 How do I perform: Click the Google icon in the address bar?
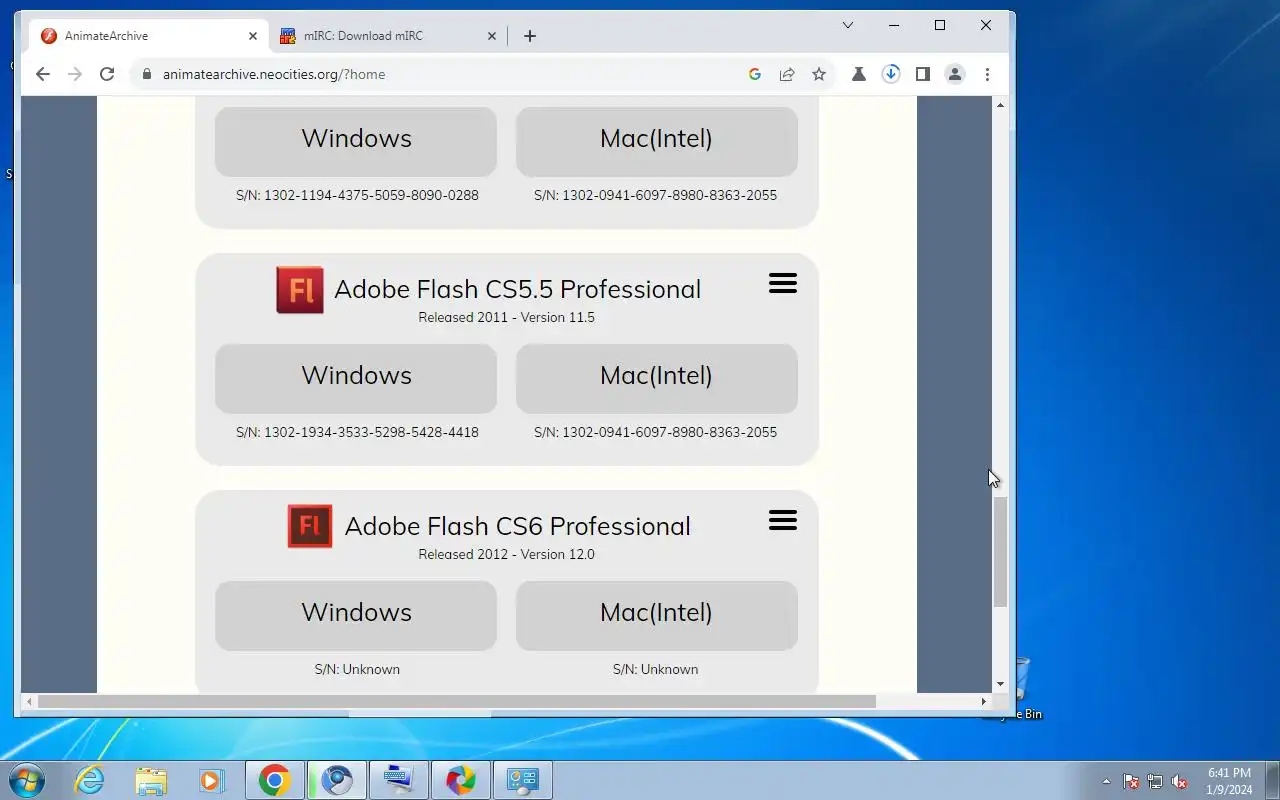click(x=755, y=74)
